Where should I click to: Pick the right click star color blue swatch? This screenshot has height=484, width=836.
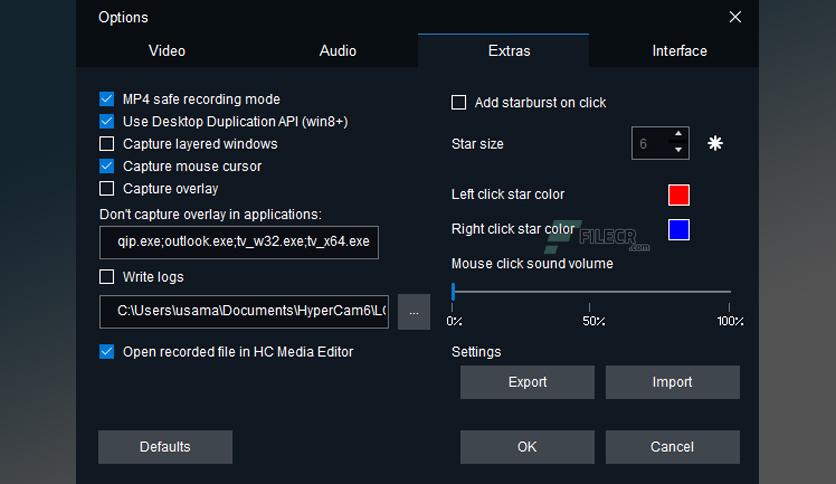tap(679, 230)
